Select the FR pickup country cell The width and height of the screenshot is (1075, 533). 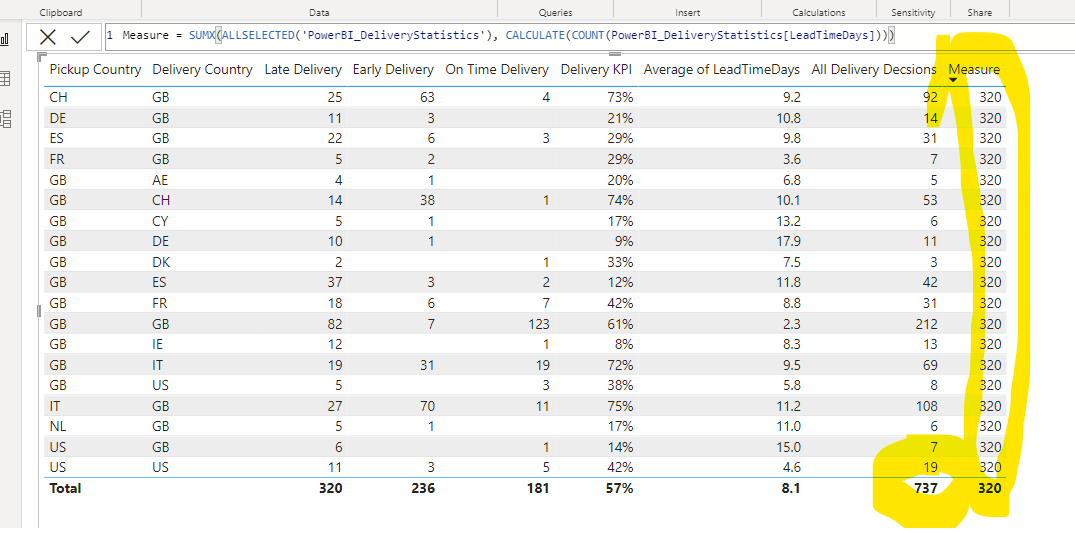click(x=58, y=159)
